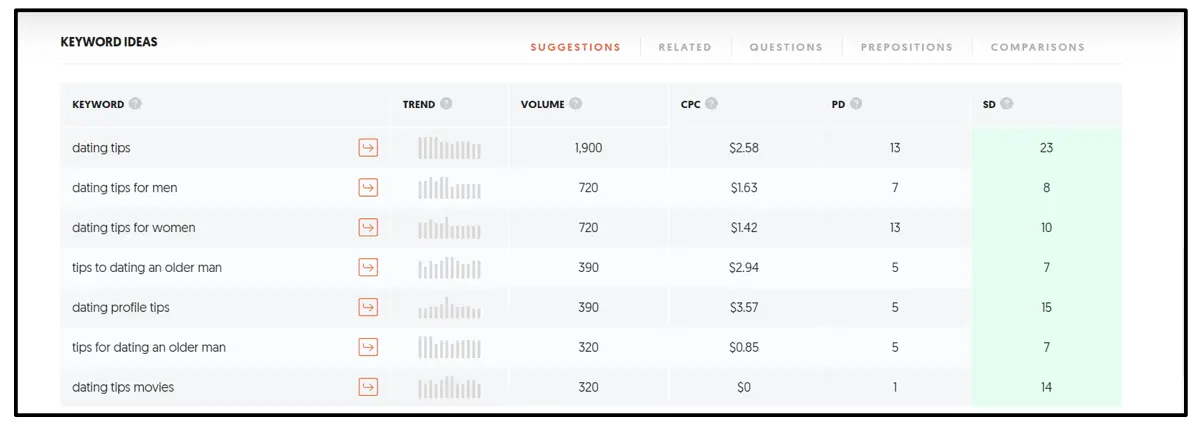Click help icon next to Keyword header
This screenshot has height=424, width=1198.
pyautogui.click(x=135, y=104)
